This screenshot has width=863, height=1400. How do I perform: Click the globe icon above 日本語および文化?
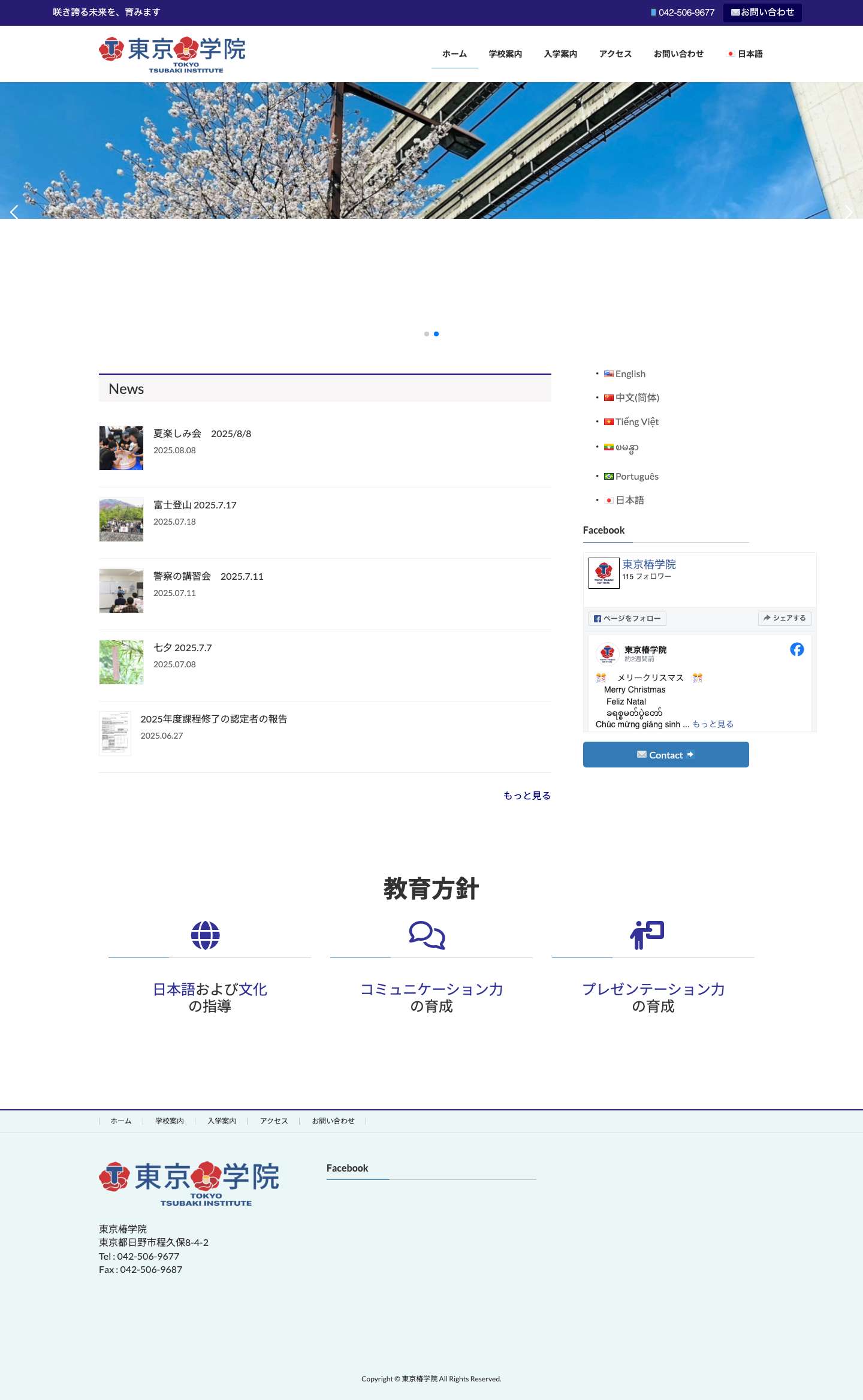206,935
